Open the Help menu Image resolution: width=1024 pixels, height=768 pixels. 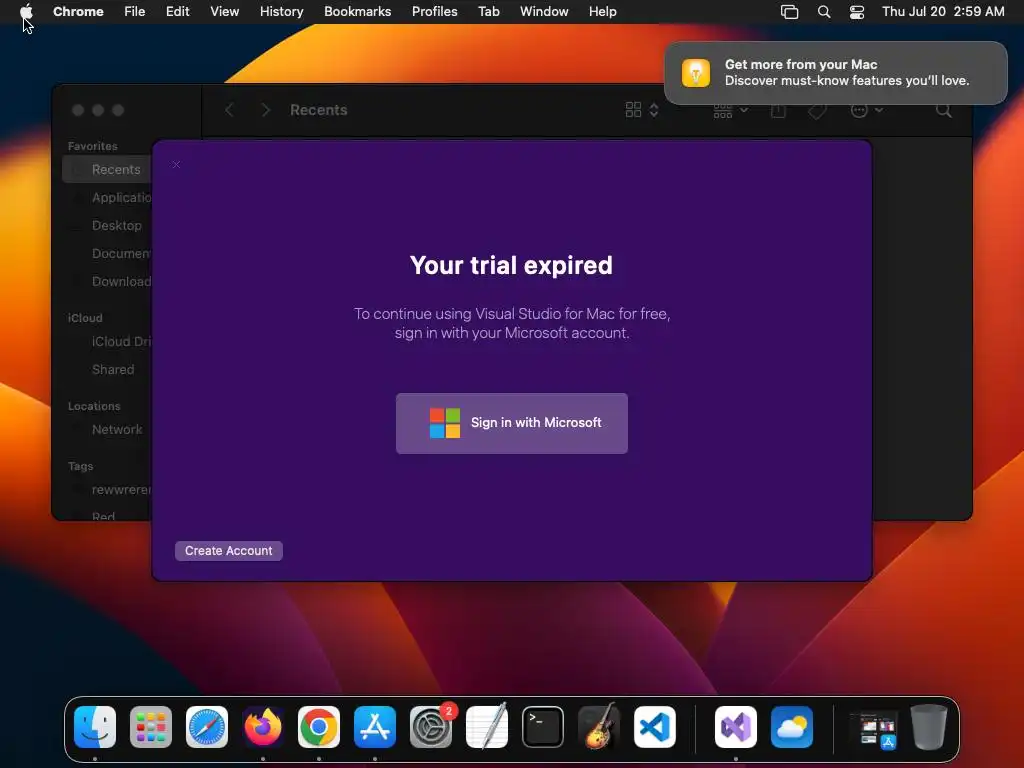tap(602, 12)
